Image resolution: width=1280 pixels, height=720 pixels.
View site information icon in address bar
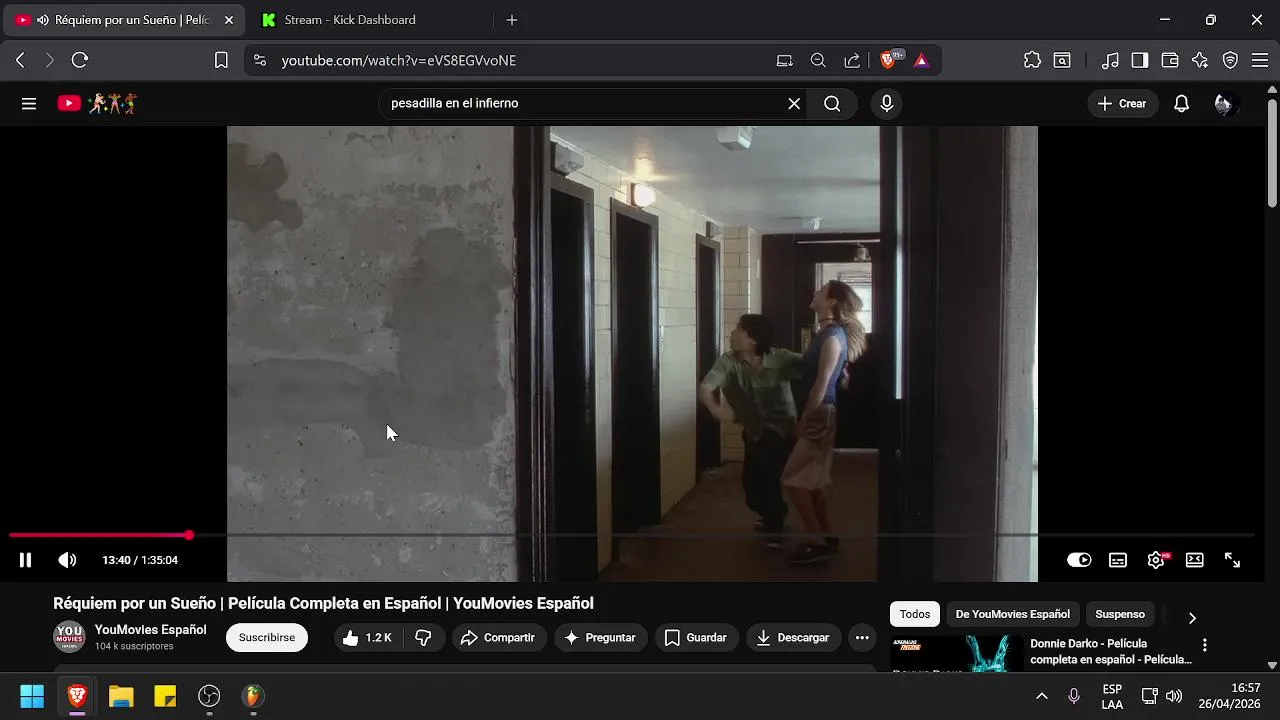tap(260, 60)
